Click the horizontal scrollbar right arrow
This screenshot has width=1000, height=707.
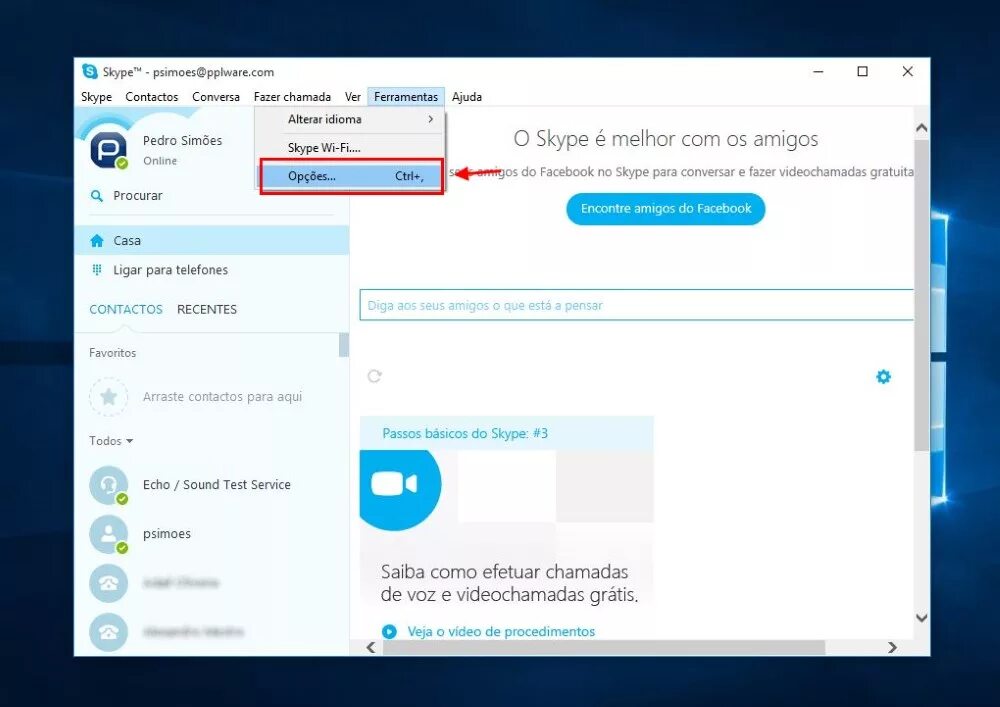pos(892,647)
